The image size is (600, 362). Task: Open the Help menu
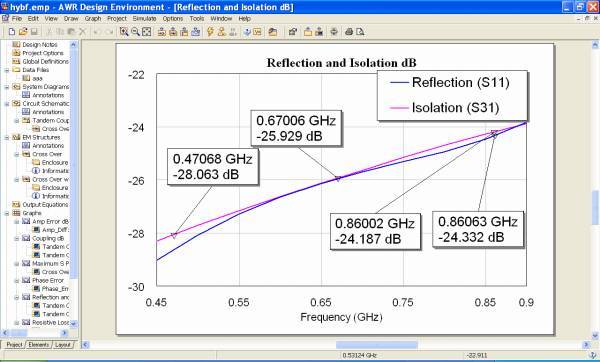tap(244, 18)
